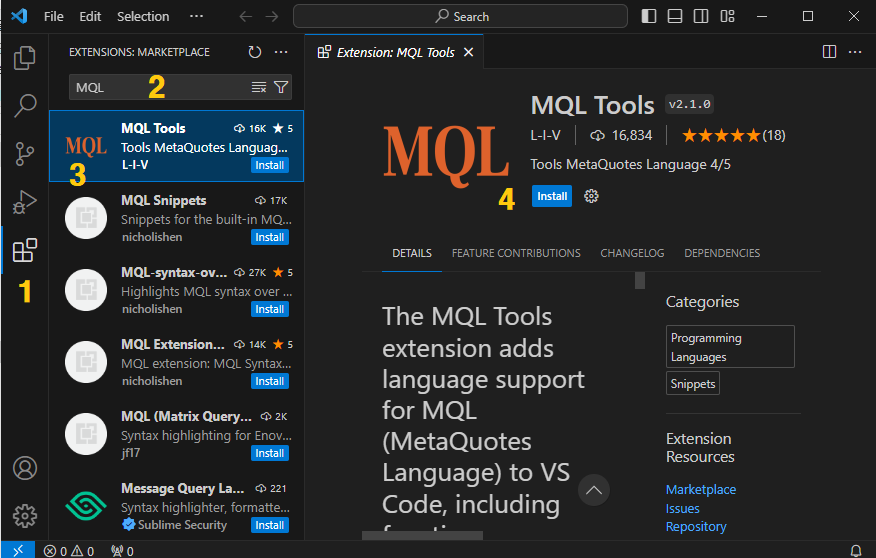
Task: Install MQL (Matrix Query) extension
Action: coord(270,454)
